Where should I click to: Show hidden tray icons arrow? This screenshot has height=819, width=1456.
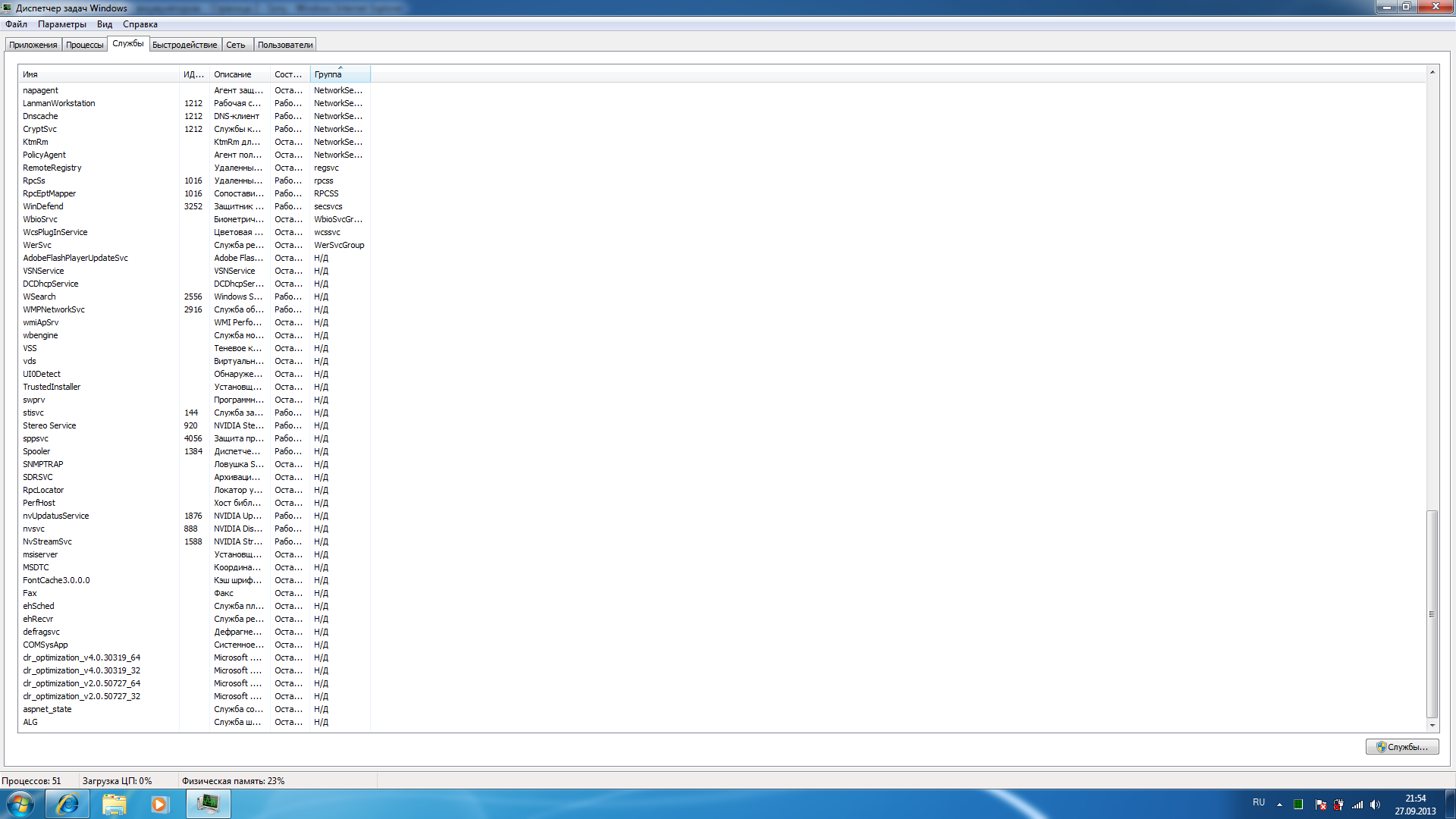1279,805
